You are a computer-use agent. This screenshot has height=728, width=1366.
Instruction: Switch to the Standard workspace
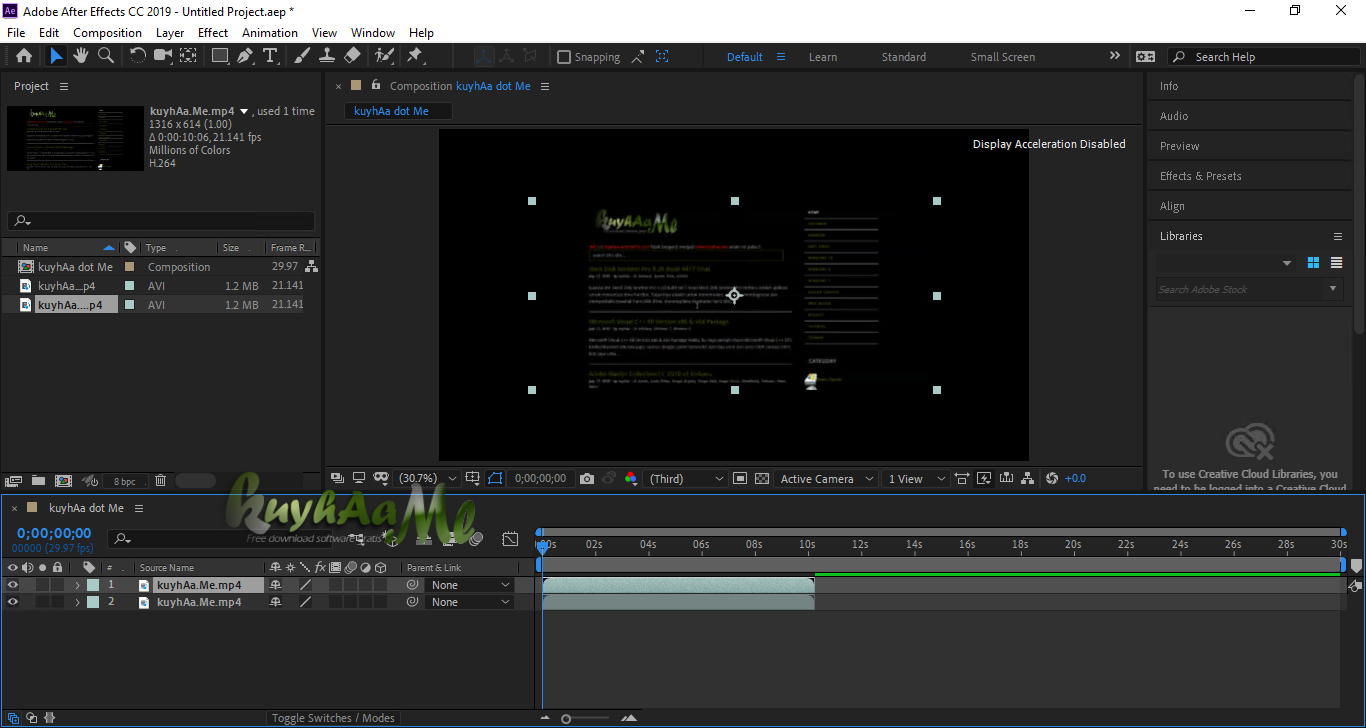[x=904, y=57]
